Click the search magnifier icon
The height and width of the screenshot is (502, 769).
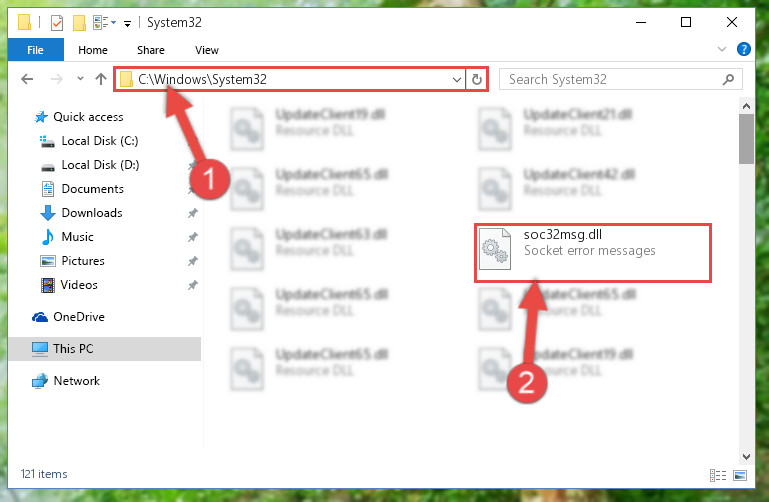(728, 79)
